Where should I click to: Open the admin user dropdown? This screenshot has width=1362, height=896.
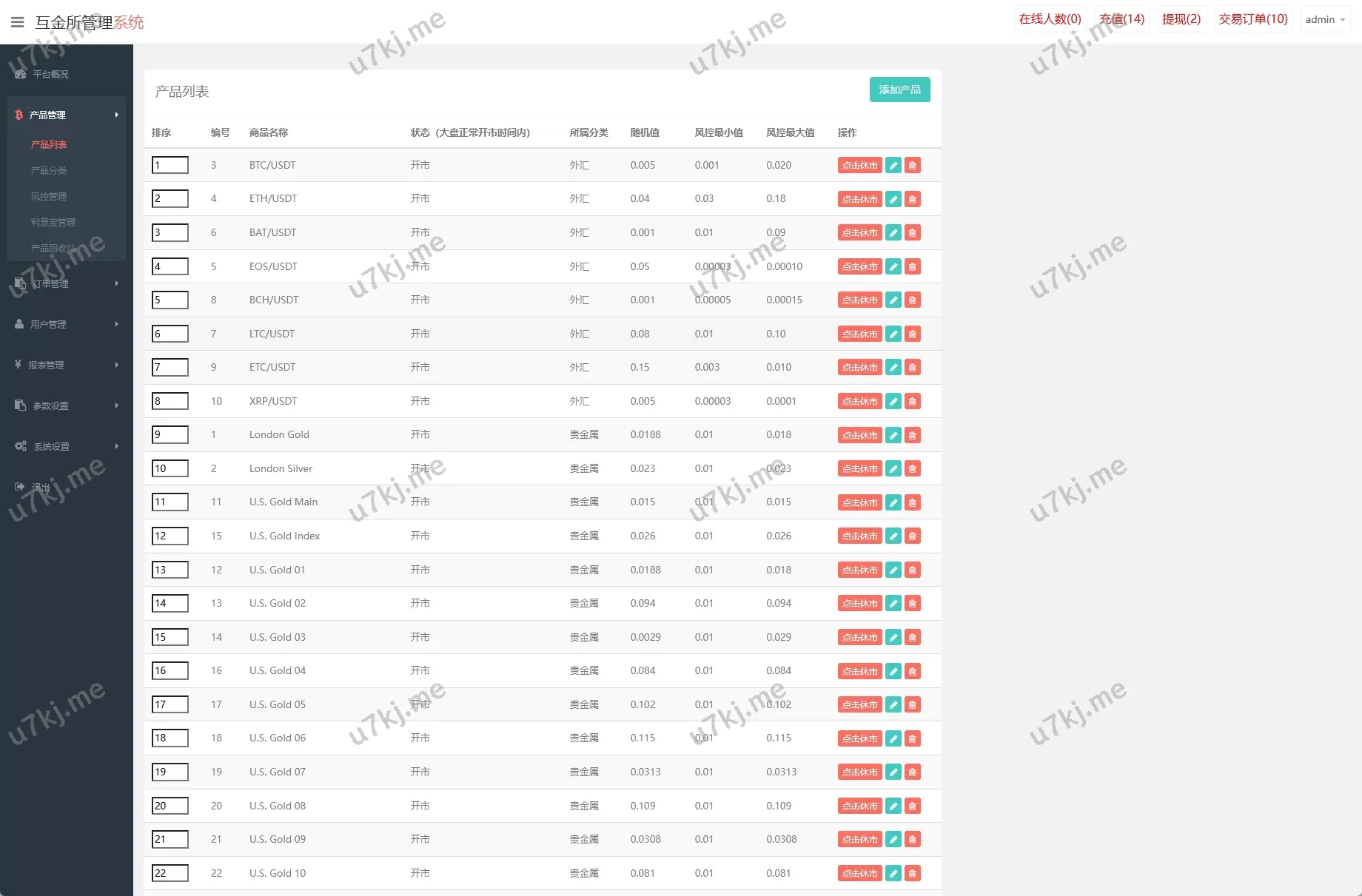pos(1324,19)
